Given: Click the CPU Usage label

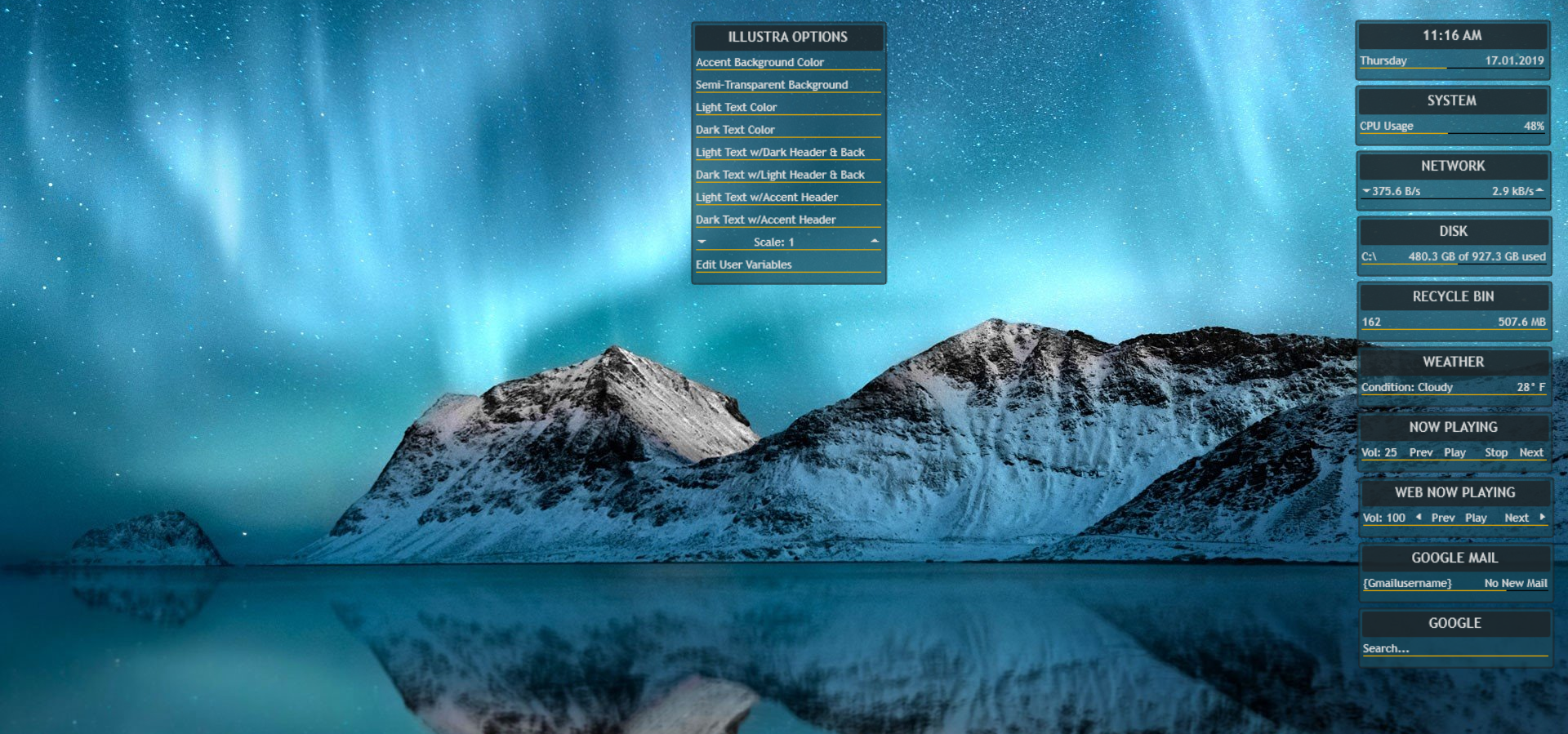Looking at the screenshot, I should (1386, 126).
